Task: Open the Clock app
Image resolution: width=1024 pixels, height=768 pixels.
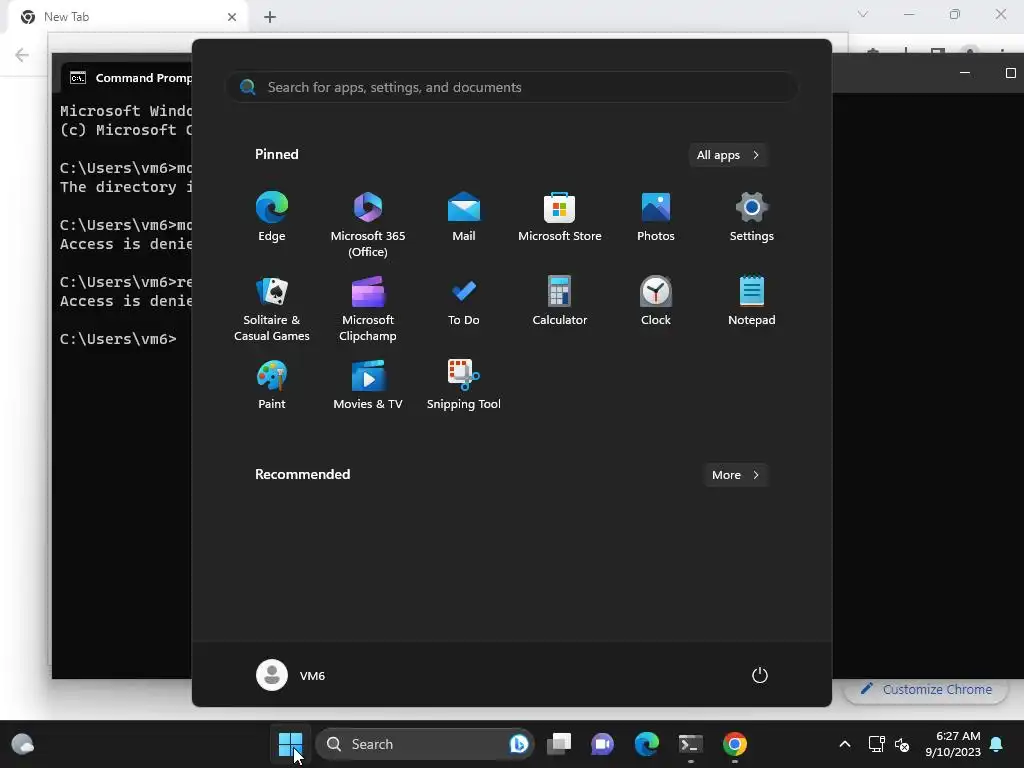Action: coord(656,300)
